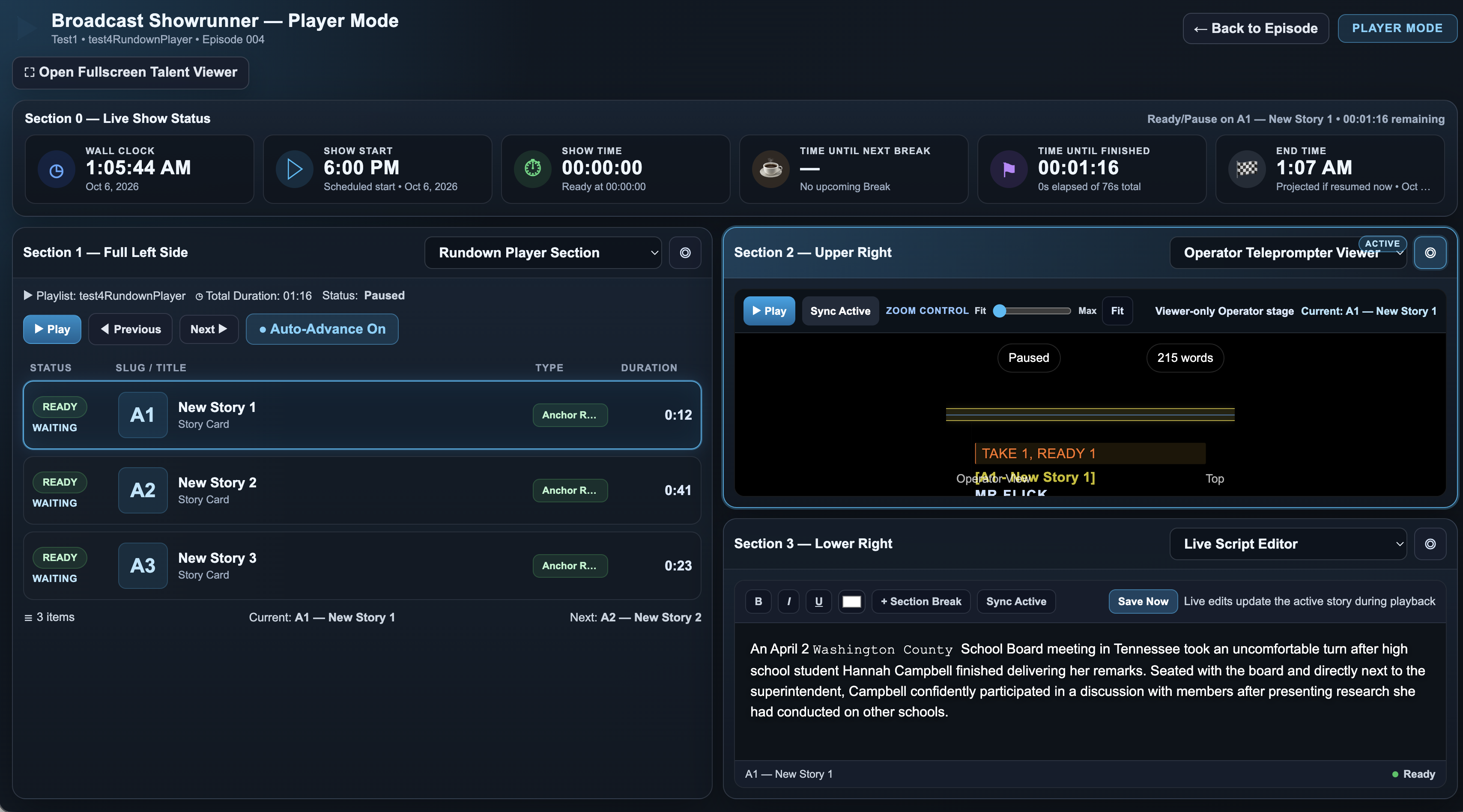Image resolution: width=1463 pixels, height=812 pixels.
Task: Click the Section 2 target focus icon
Action: (x=1430, y=253)
